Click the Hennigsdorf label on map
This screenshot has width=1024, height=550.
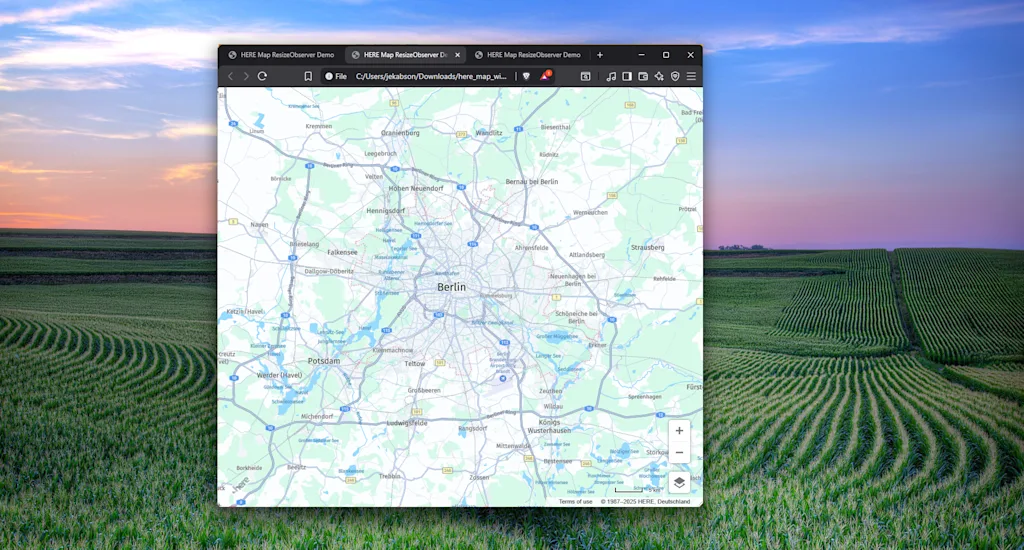[385, 211]
